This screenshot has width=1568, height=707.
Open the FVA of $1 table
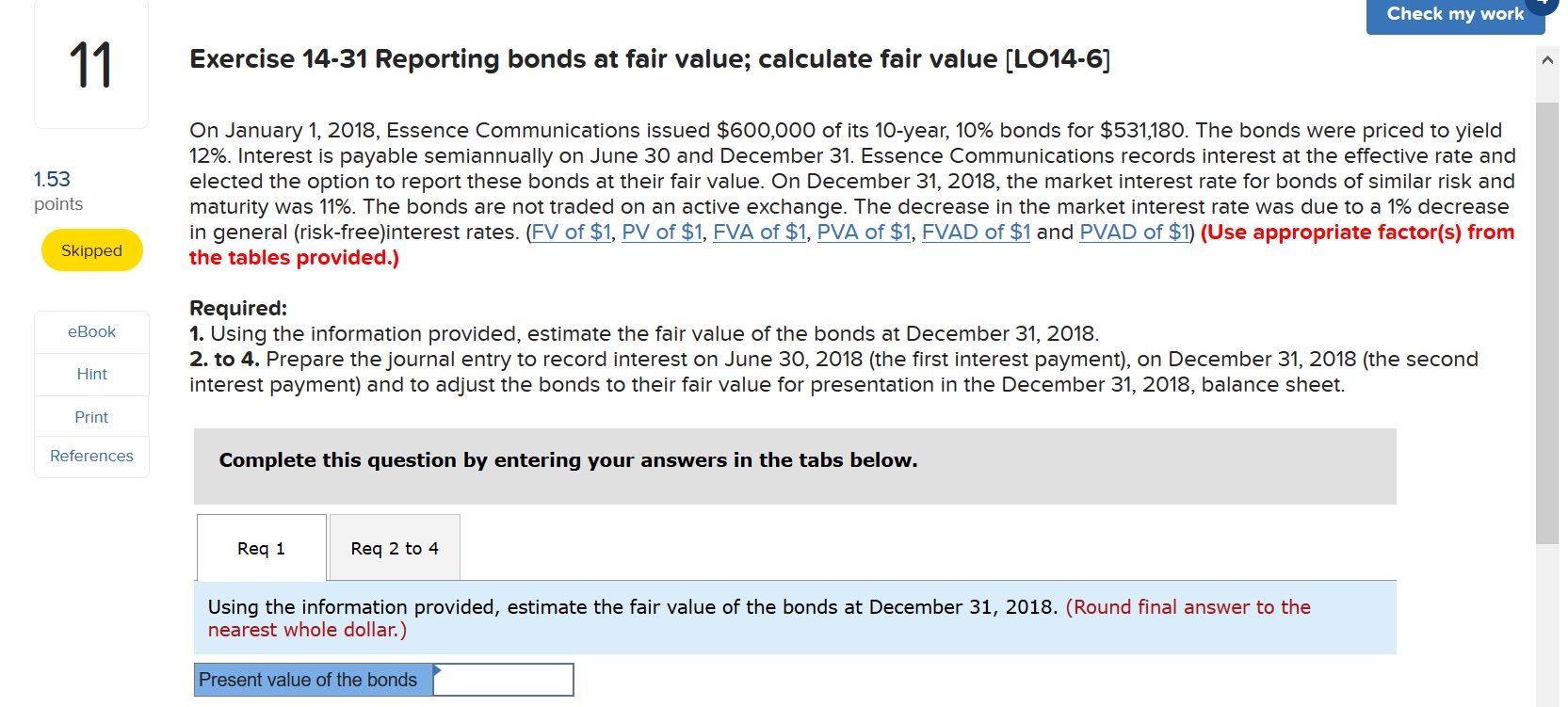(x=759, y=232)
